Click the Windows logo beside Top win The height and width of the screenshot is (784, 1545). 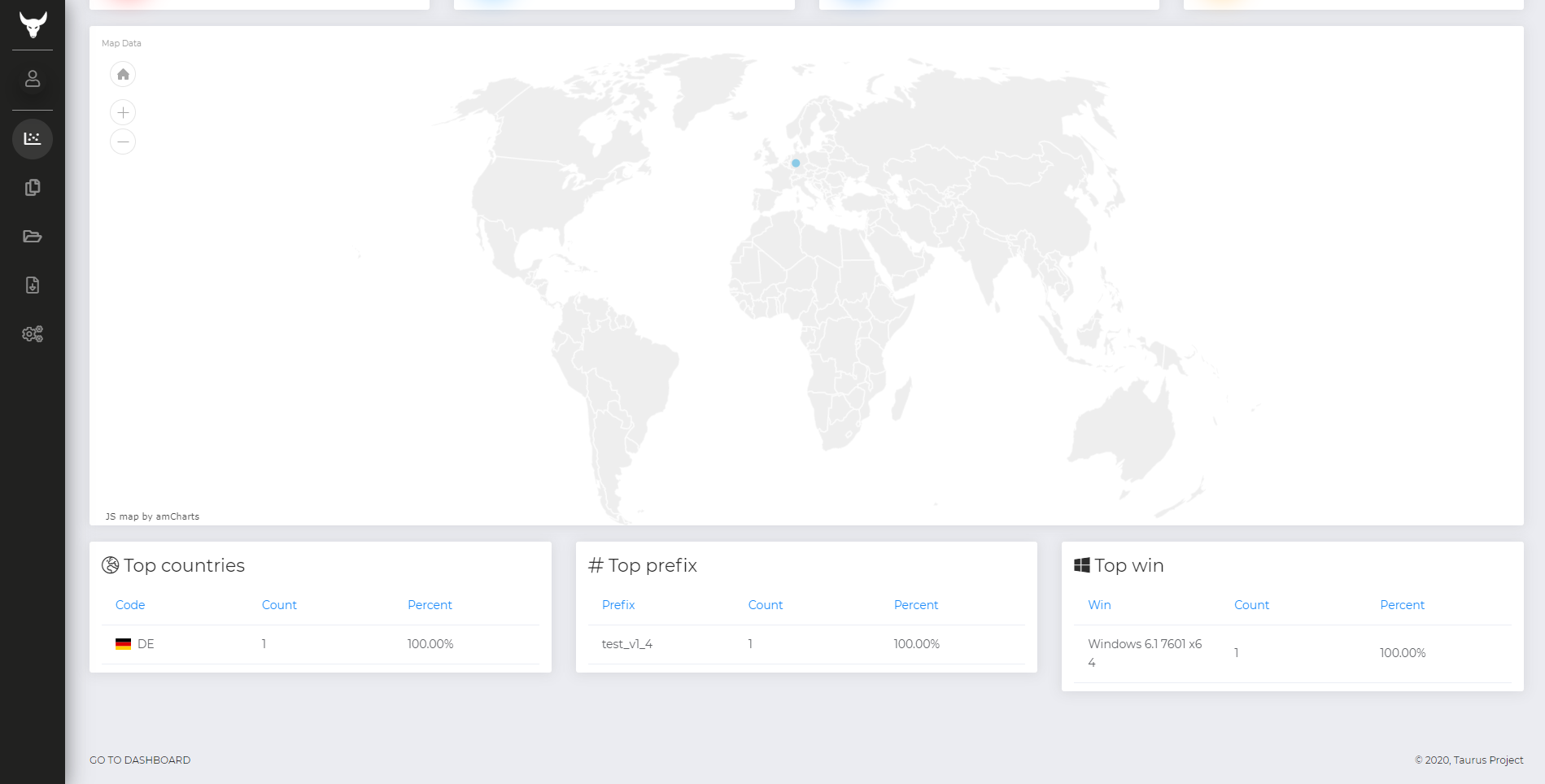(x=1082, y=565)
